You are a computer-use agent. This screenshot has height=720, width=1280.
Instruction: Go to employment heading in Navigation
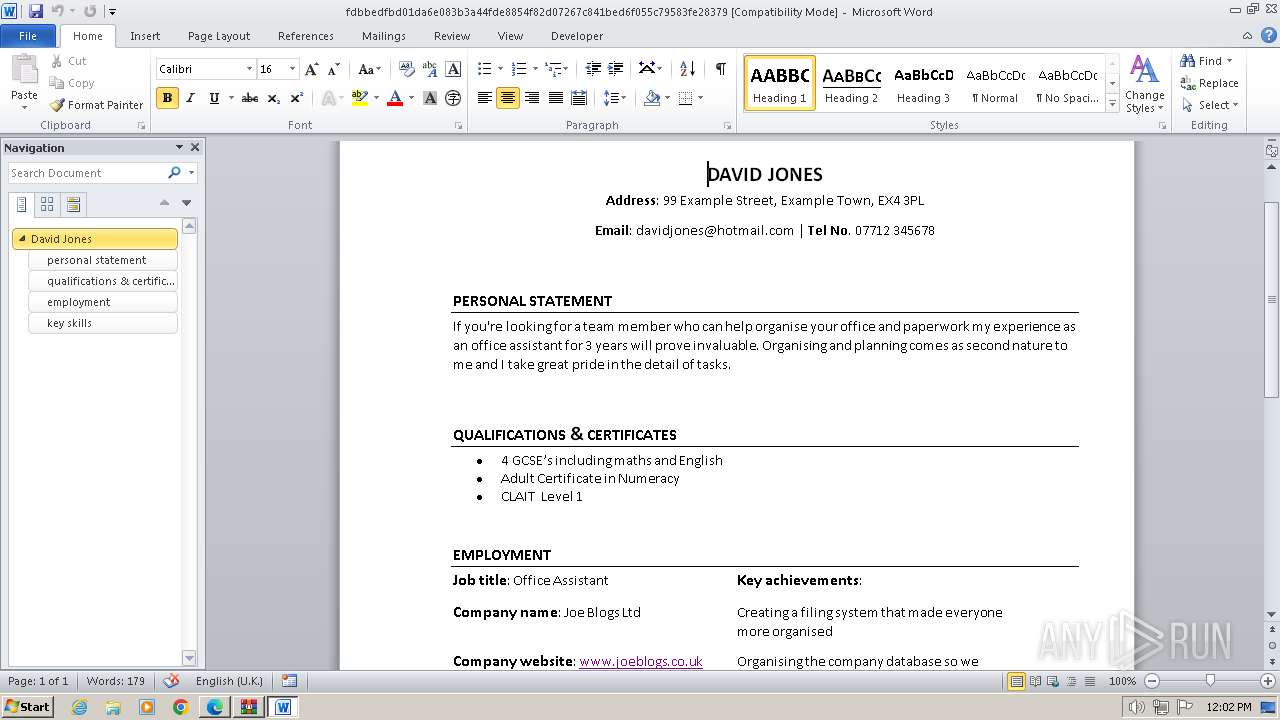tap(103, 302)
